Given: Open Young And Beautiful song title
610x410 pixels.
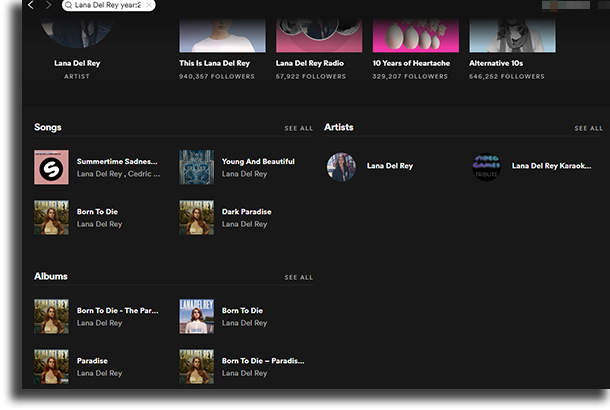Looking at the screenshot, I should click(x=258, y=161).
